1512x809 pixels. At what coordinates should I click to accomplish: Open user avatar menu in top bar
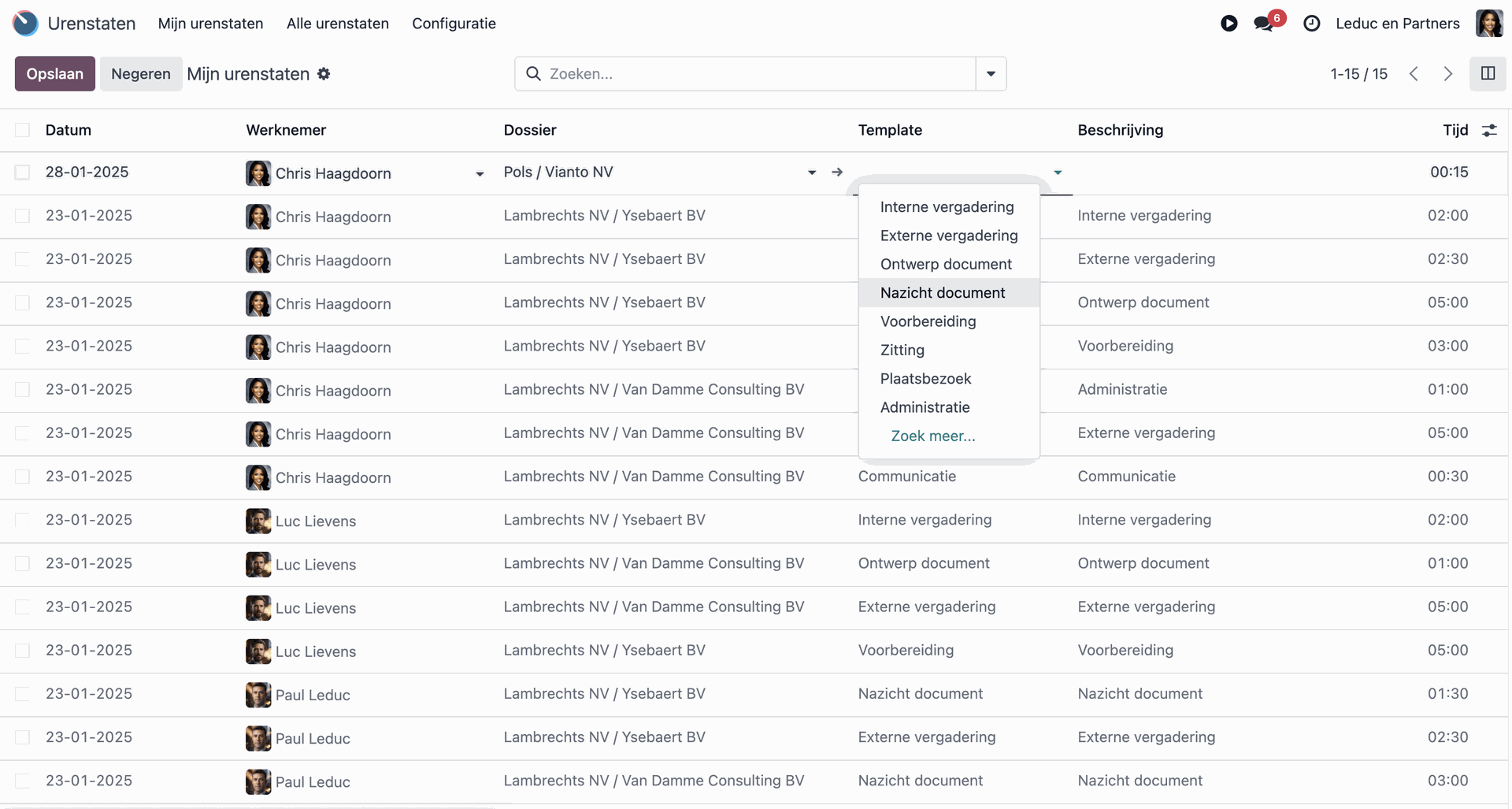(x=1489, y=24)
